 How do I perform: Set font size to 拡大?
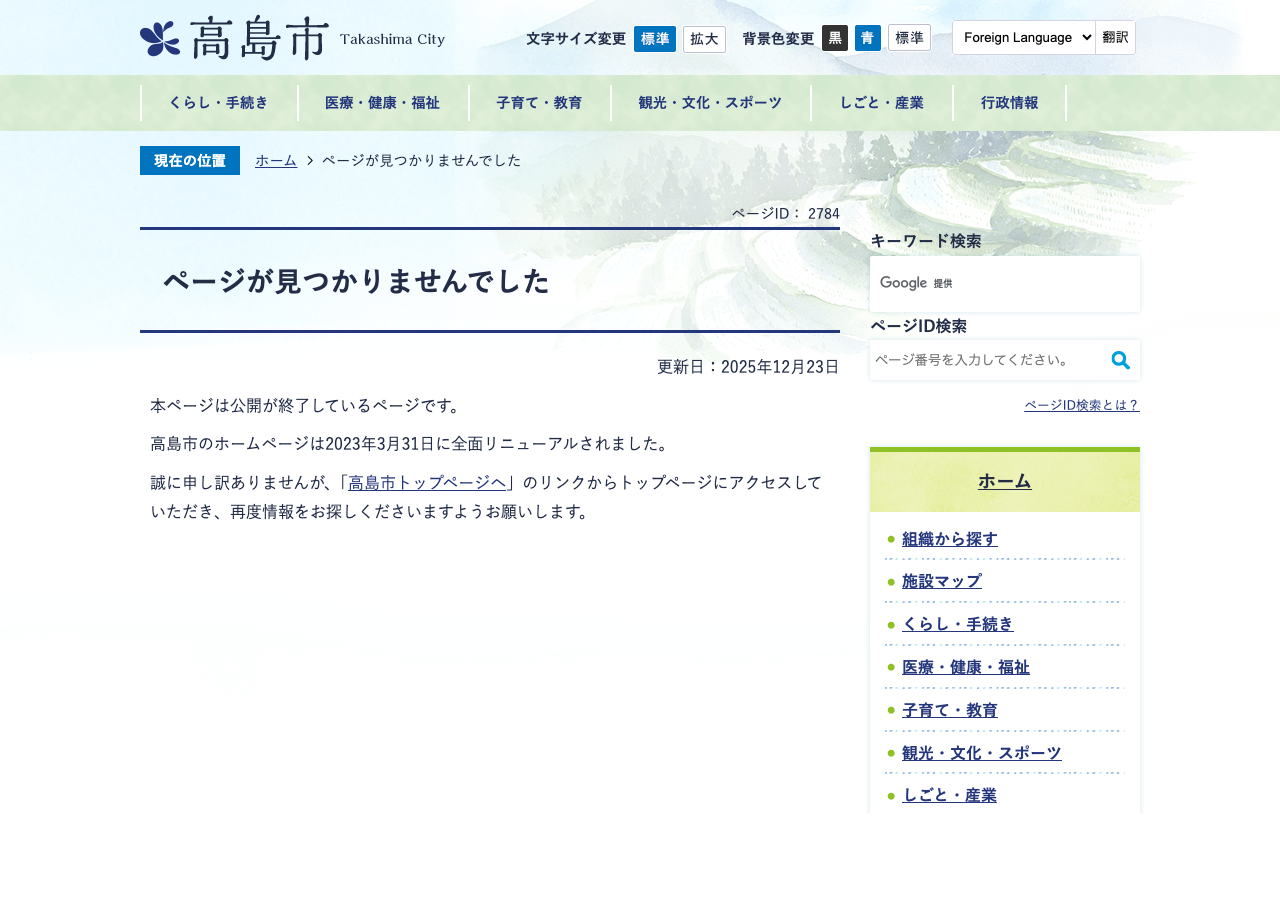point(704,39)
